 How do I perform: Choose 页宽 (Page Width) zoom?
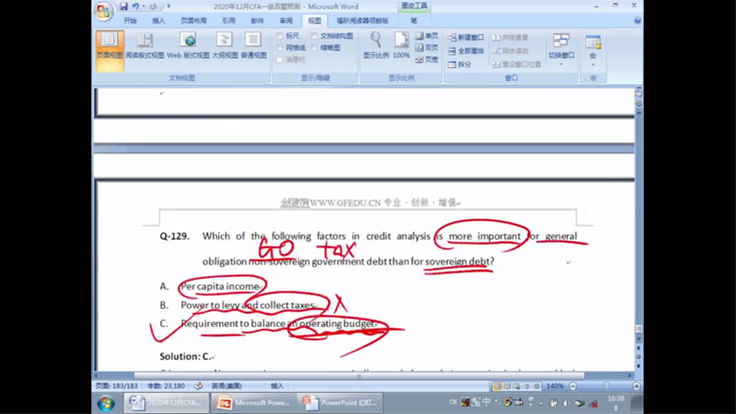point(427,60)
